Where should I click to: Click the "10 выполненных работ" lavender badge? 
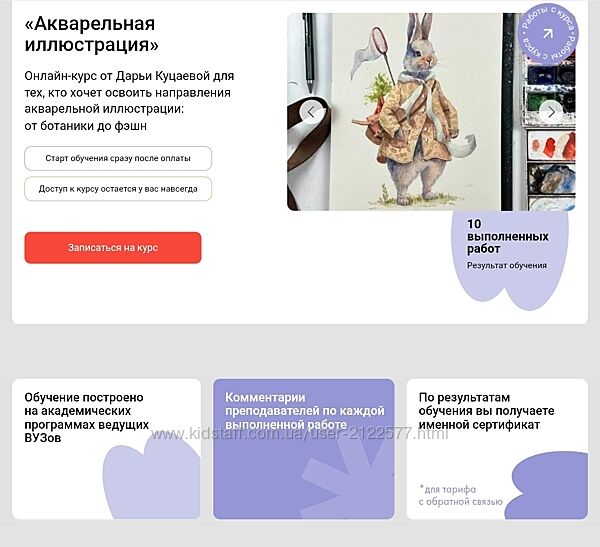tap(509, 258)
